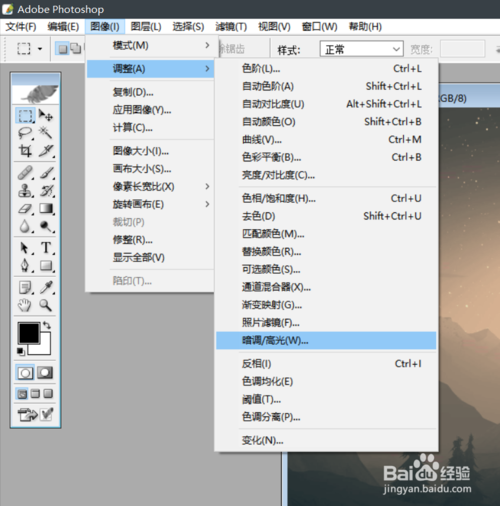
Task: Select the Type tool
Action: click(46, 248)
